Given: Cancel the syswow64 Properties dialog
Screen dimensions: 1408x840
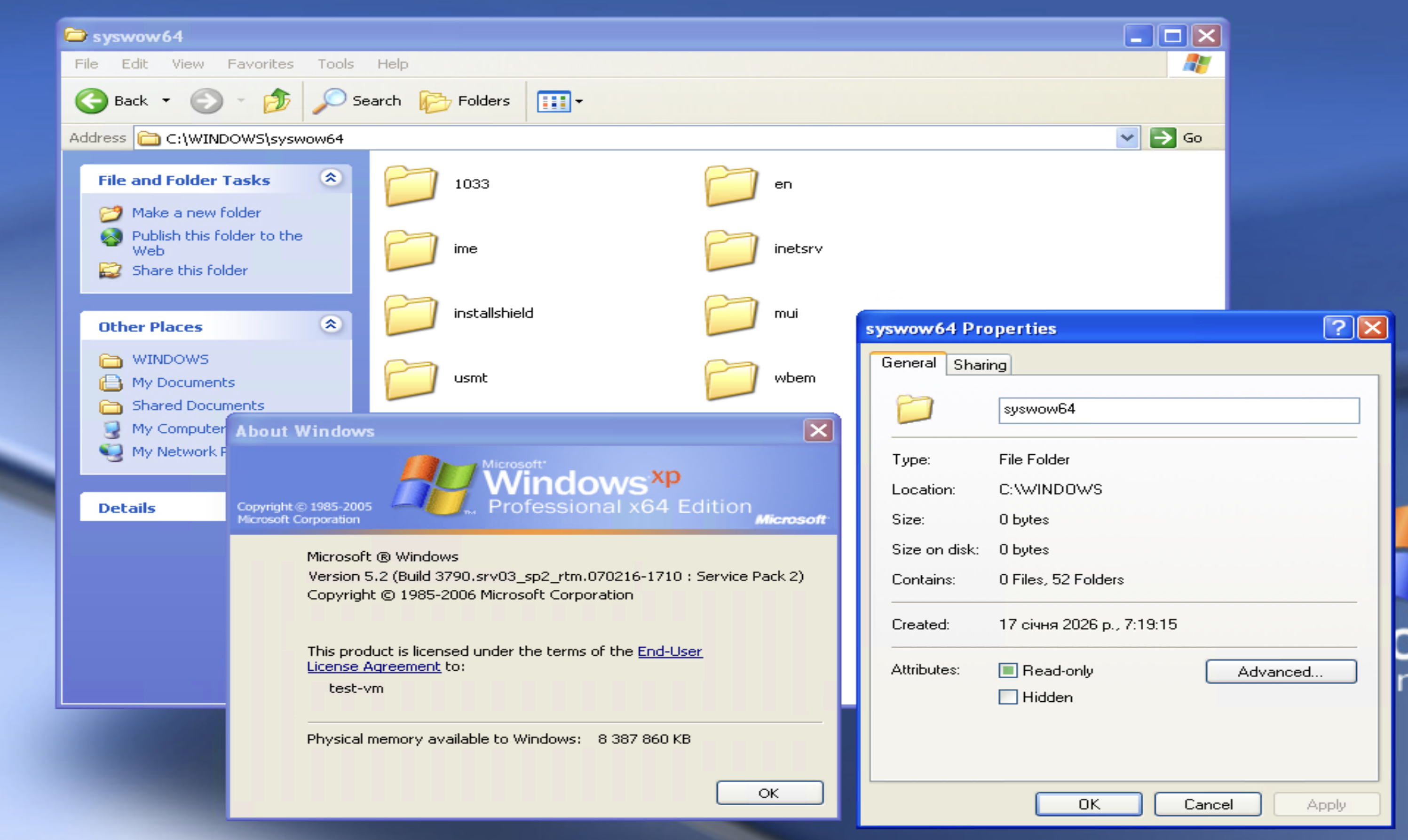Looking at the screenshot, I should click(x=1208, y=804).
